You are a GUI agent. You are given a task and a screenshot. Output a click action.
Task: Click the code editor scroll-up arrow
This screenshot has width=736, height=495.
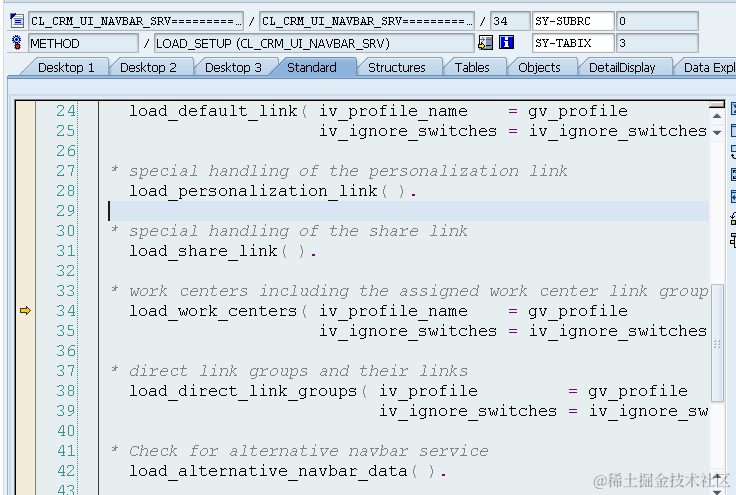pos(717,115)
